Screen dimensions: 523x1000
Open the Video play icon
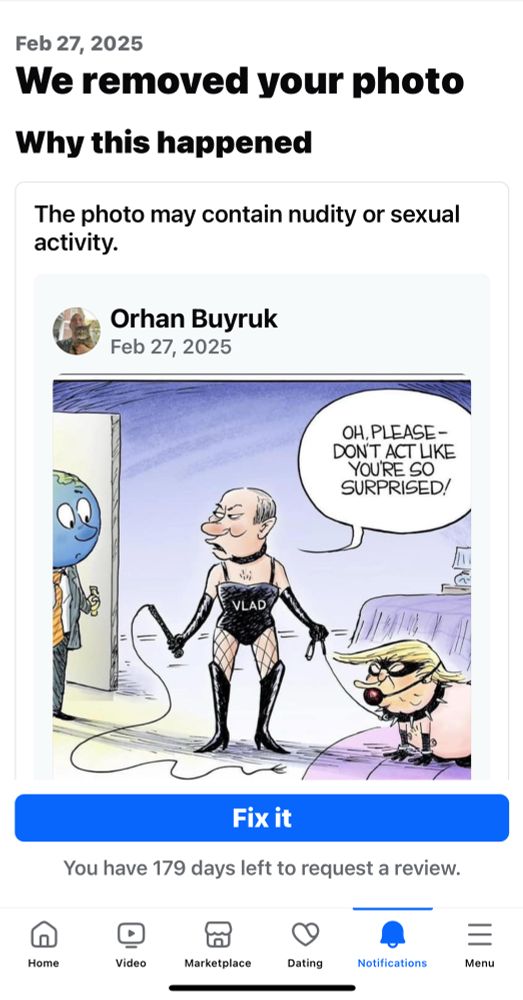tap(131, 935)
